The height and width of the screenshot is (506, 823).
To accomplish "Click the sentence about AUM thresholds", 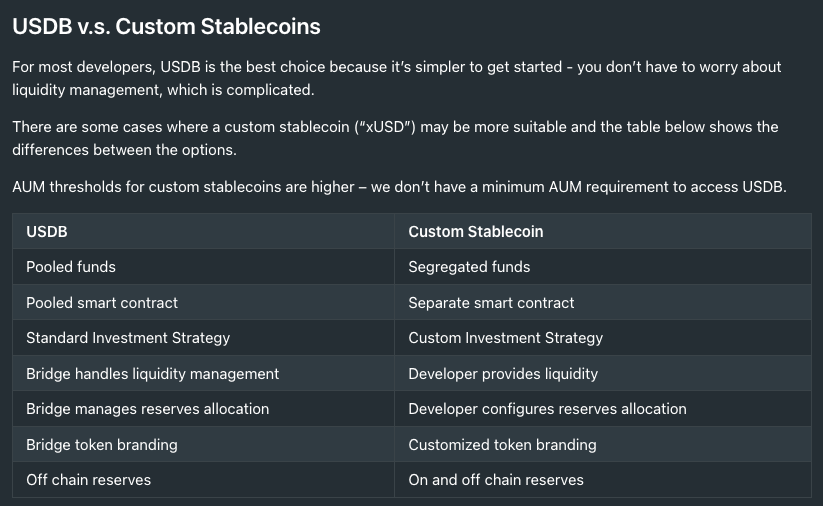I will [x=399, y=187].
